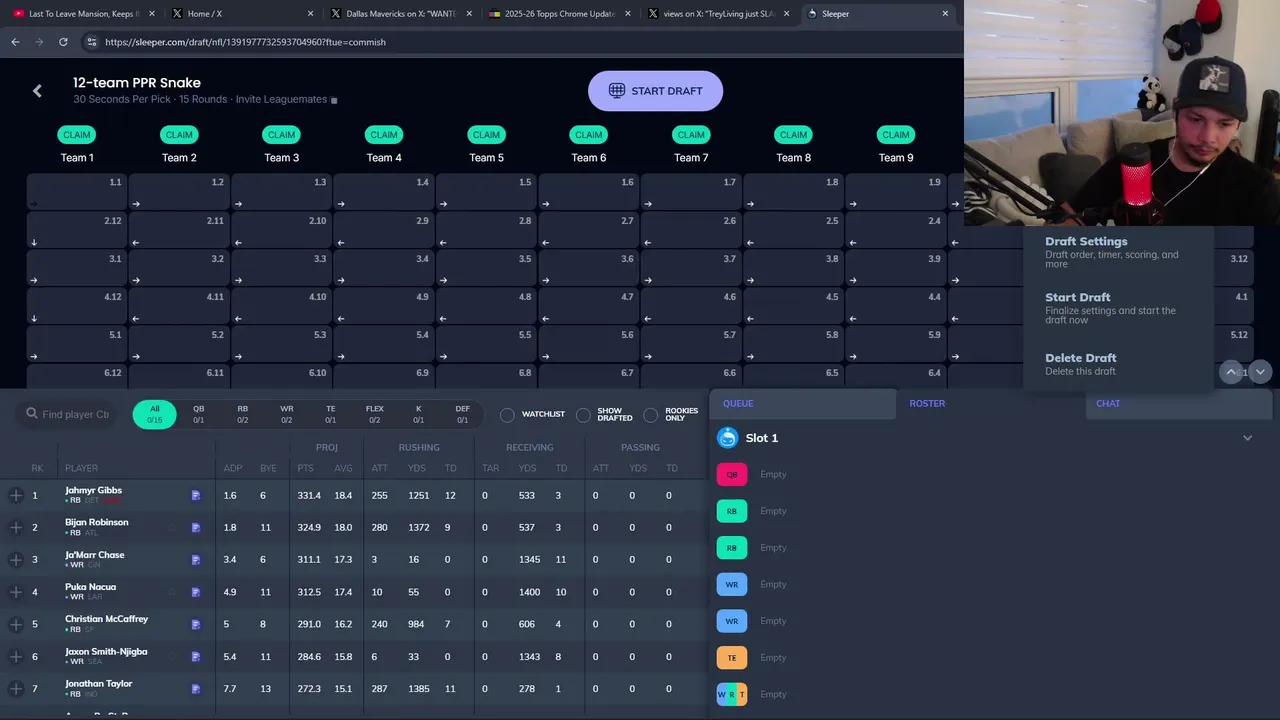Select draft board cell 3.5
The height and width of the screenshot is (720, 1280).
tap(486, 268)
